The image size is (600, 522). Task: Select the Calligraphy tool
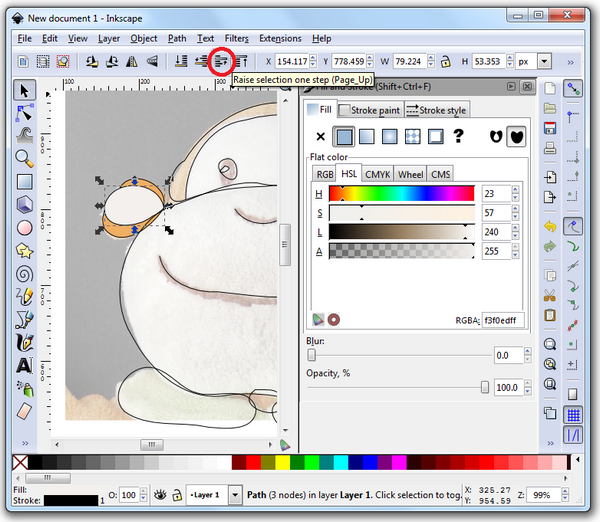click(24, 343)
